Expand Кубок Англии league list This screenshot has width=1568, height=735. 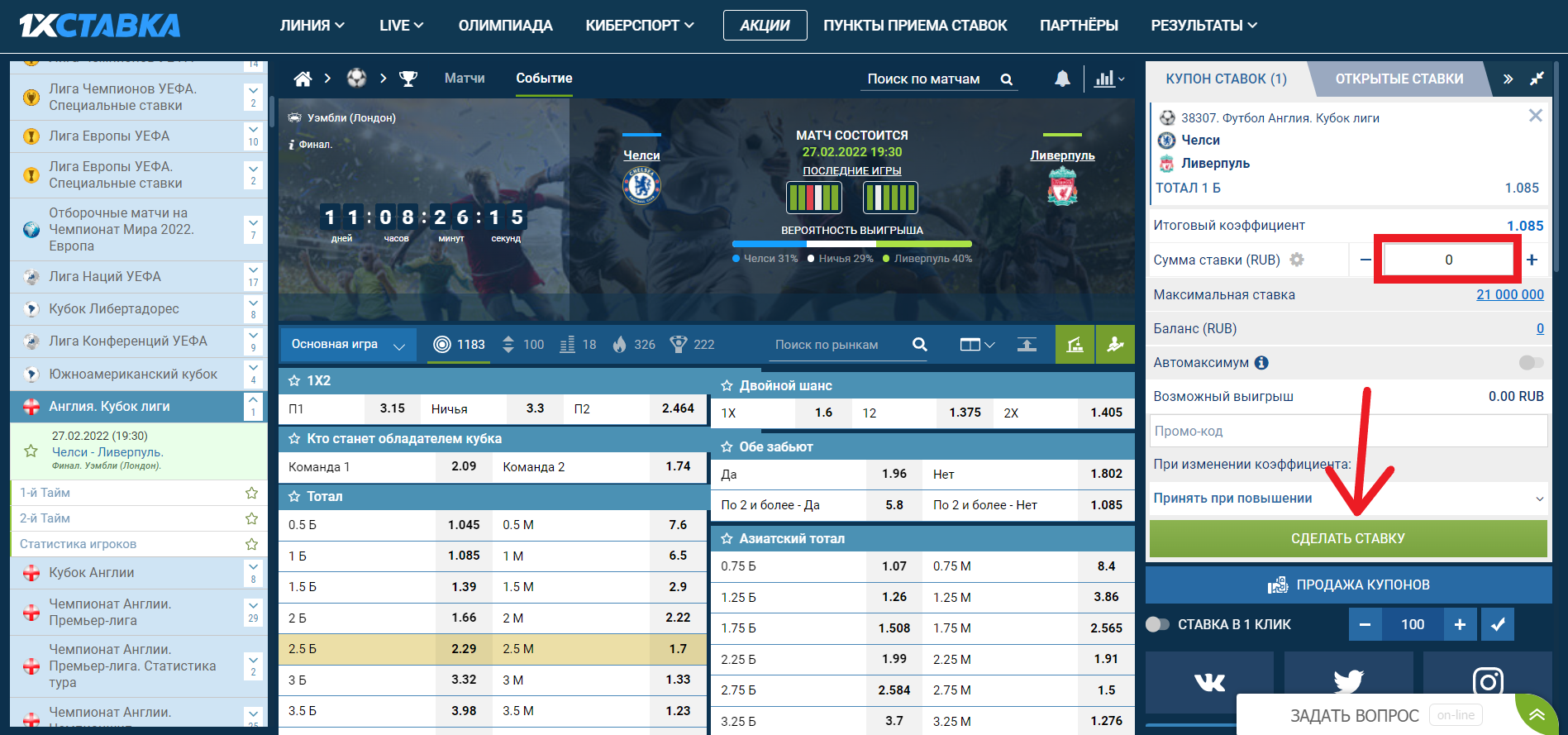pyautogui.click(x=253, y=572)
